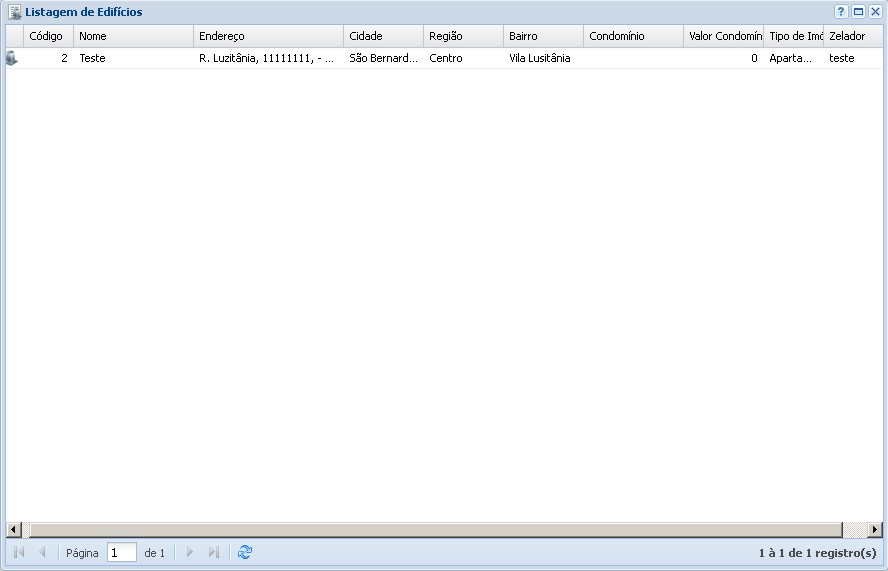
Task: Click the page number input field
Action: point(121,552)
